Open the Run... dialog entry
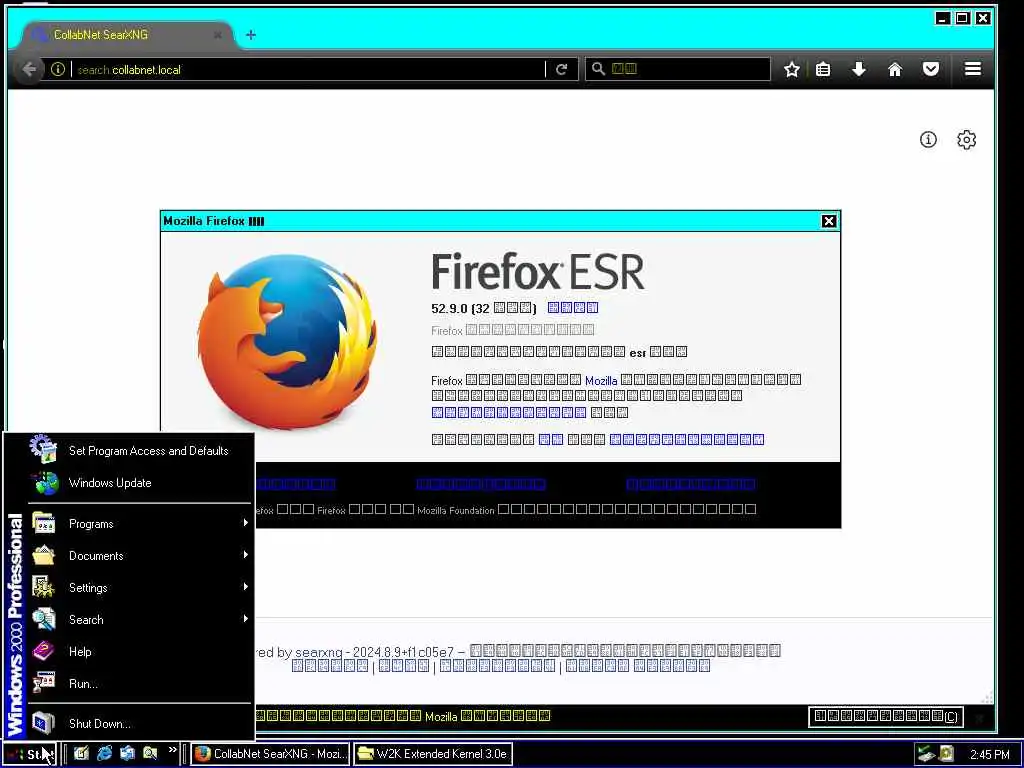Image resolution: width=1024 pixels, height=768 pixels. pos(140,684)
